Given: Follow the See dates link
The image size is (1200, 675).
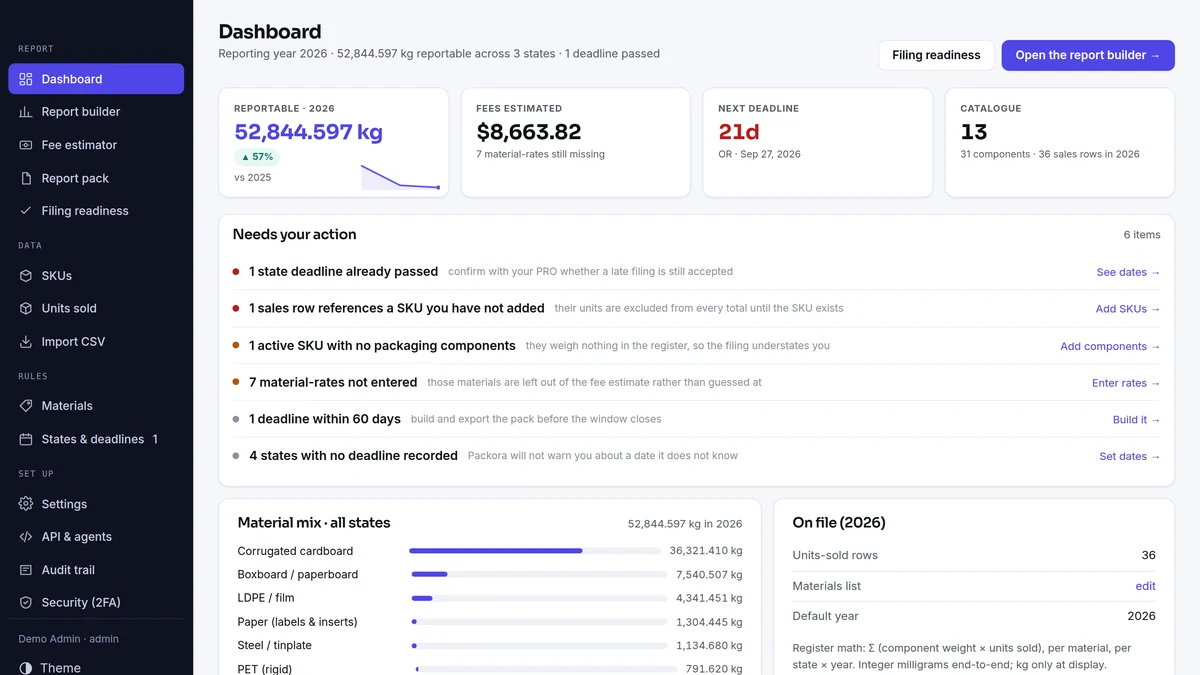Looking at the screenshot, I should tap(1128, 272).
